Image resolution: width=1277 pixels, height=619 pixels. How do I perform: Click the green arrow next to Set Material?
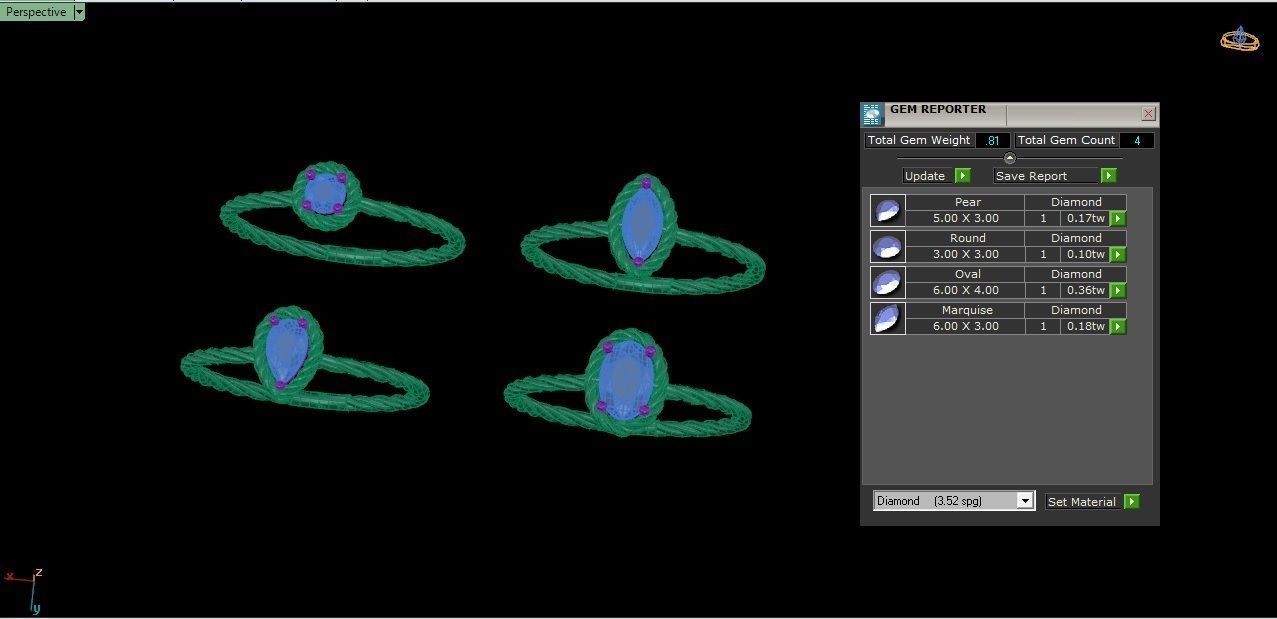1131,502
